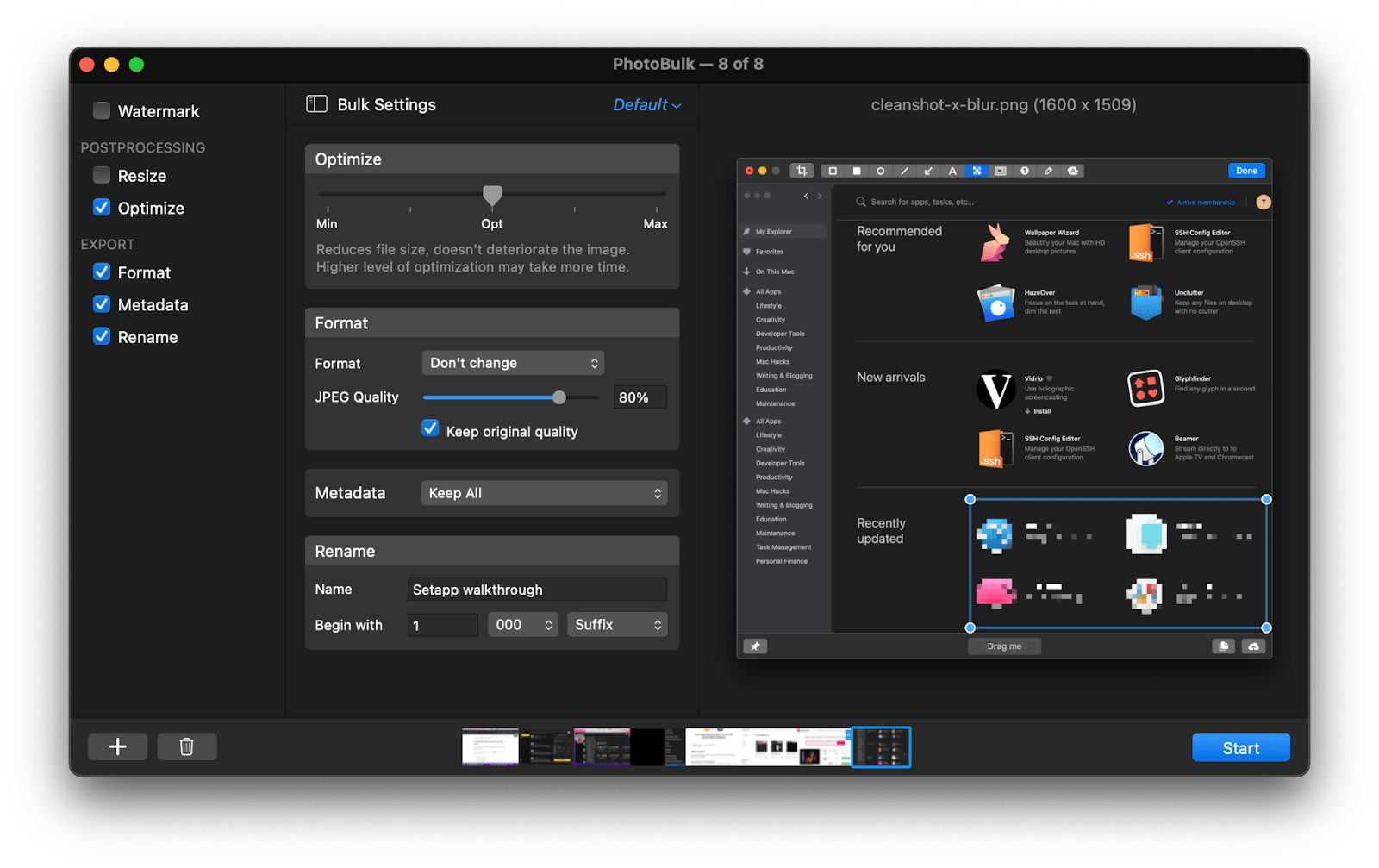
Task: Click the highlighted pixelate blur tool
Action: click(x=977, y=171)
